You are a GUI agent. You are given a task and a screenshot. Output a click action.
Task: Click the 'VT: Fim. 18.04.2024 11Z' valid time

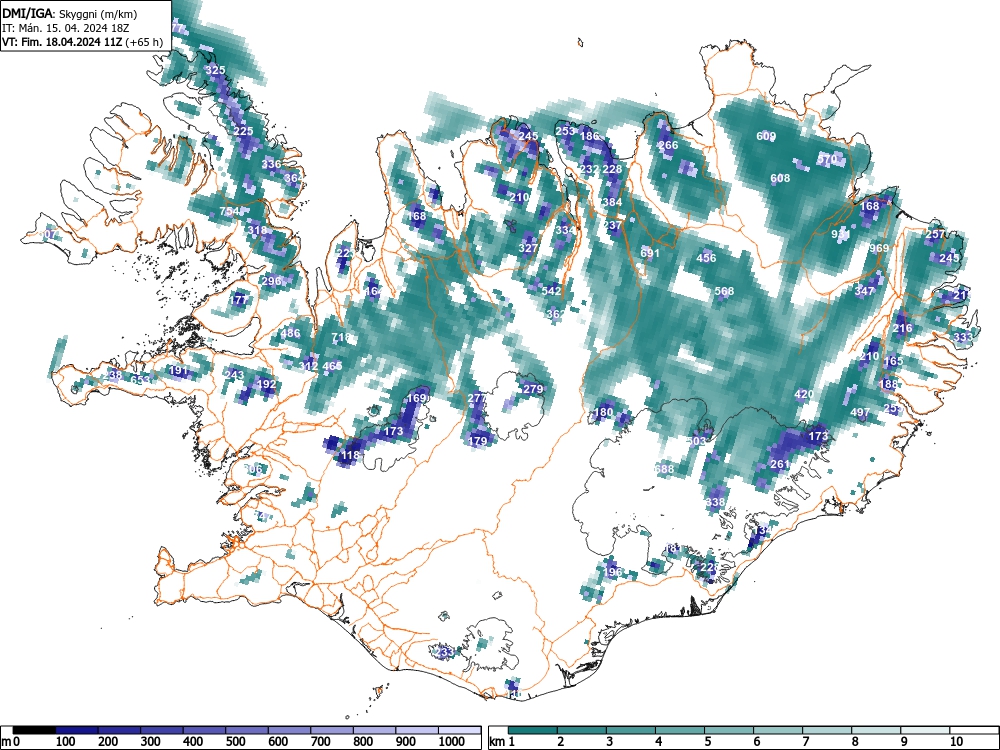pyautogui.click(x=62, y=43)
